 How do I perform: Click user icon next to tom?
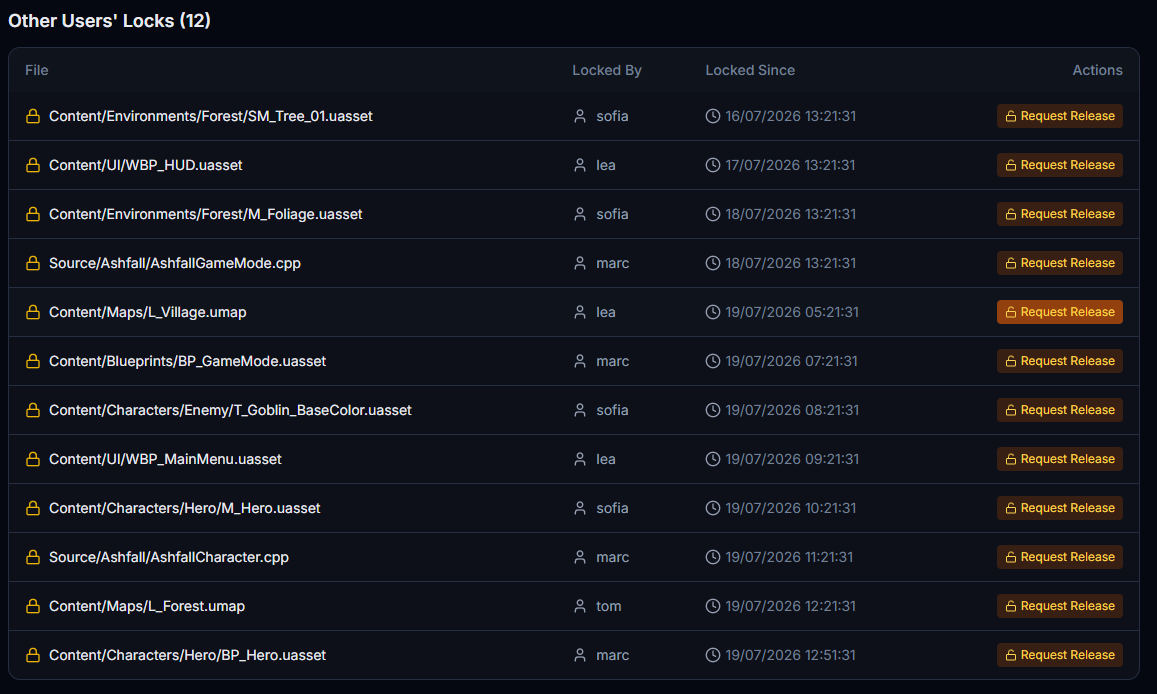(x=580, y=606)
